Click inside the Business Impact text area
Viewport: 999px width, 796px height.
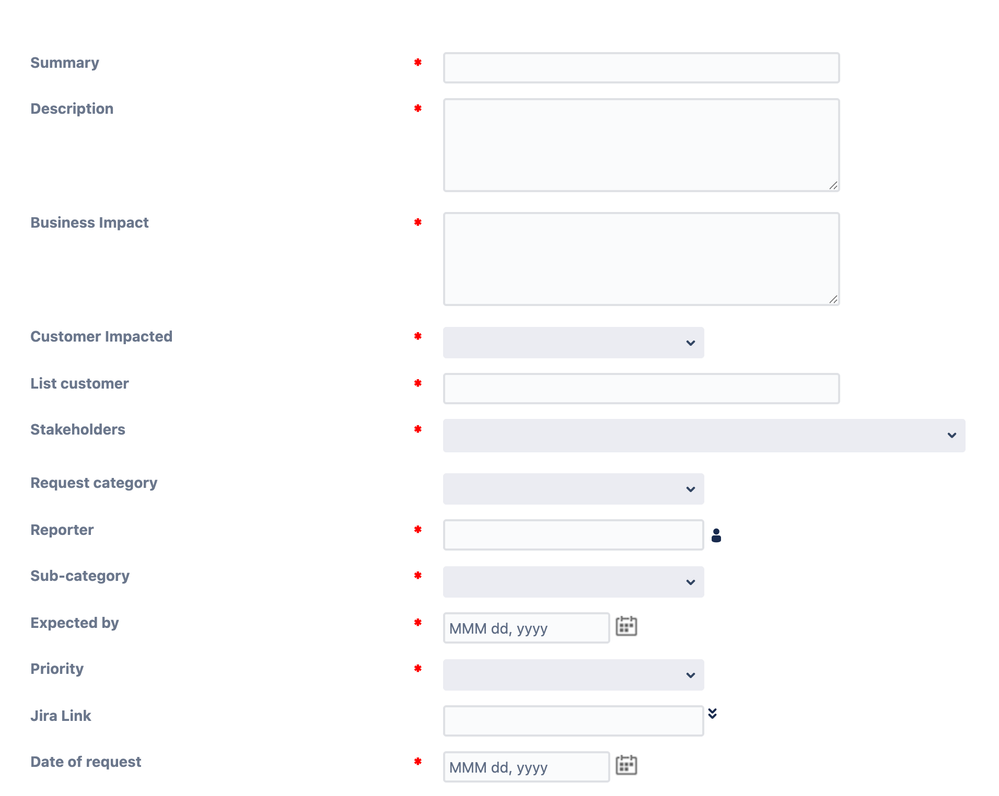coord(640,258)
